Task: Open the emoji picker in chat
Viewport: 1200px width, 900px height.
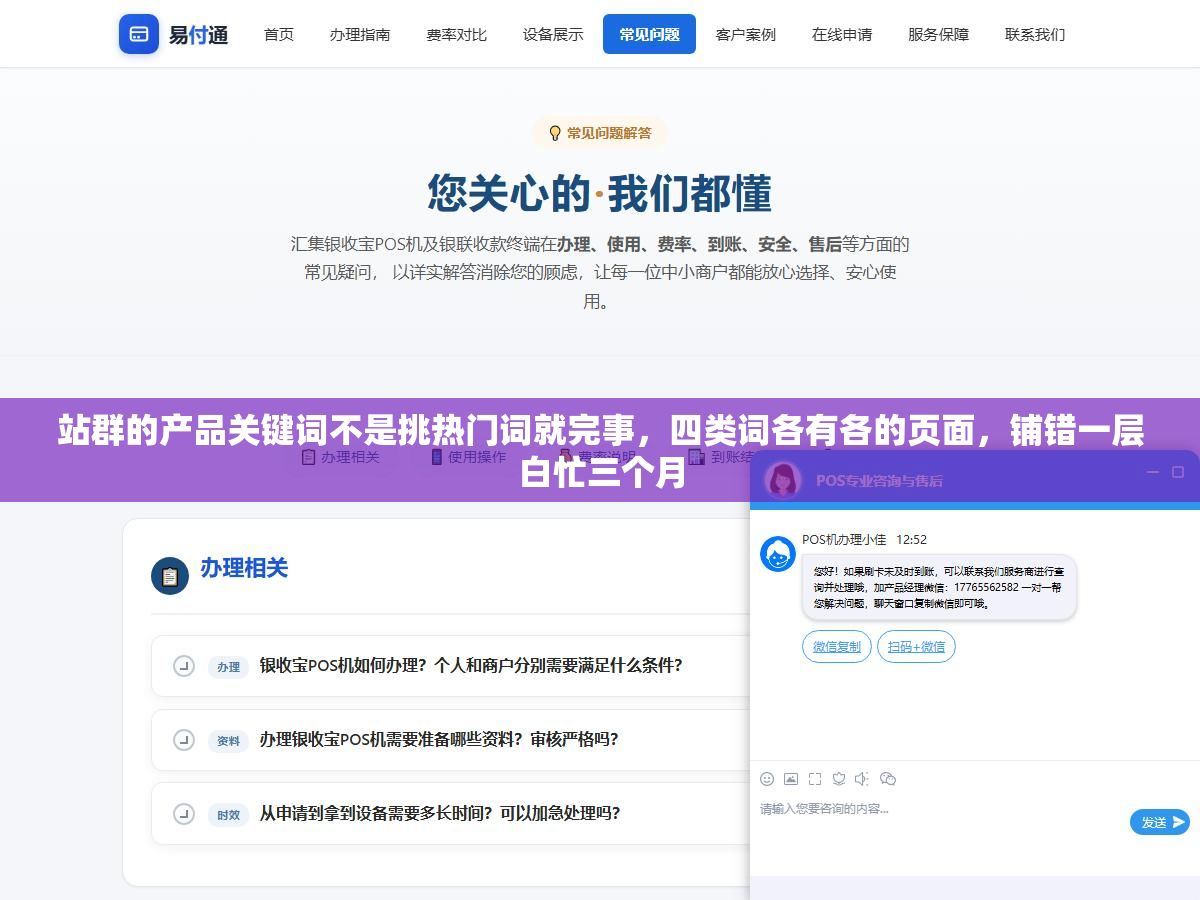Action: (x=767, y=779)
